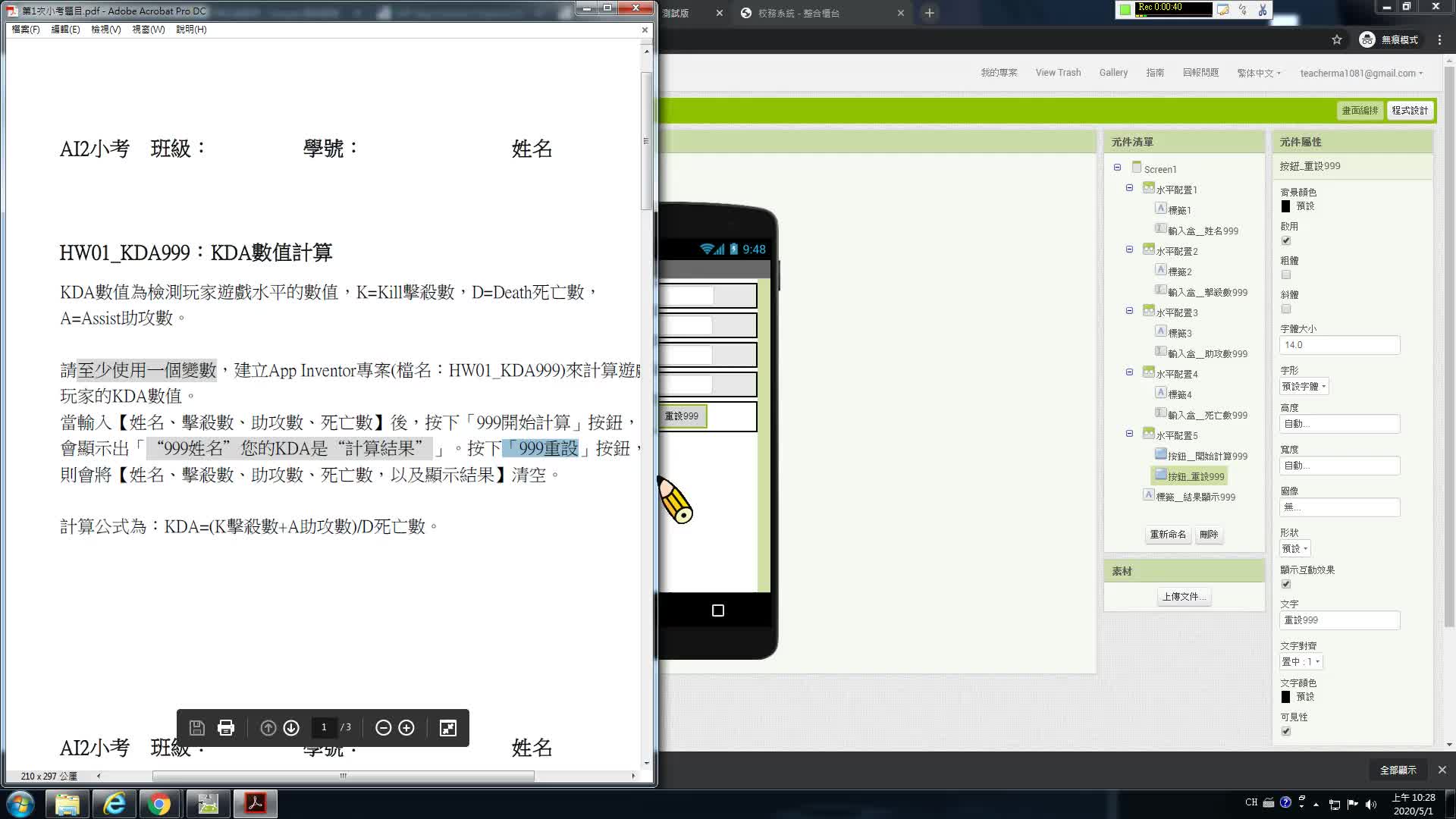Open background color 背景顏色 black swatch
Image resolution: width=1456 pixels, height=819 pixels.
[x=1285, y=206]
